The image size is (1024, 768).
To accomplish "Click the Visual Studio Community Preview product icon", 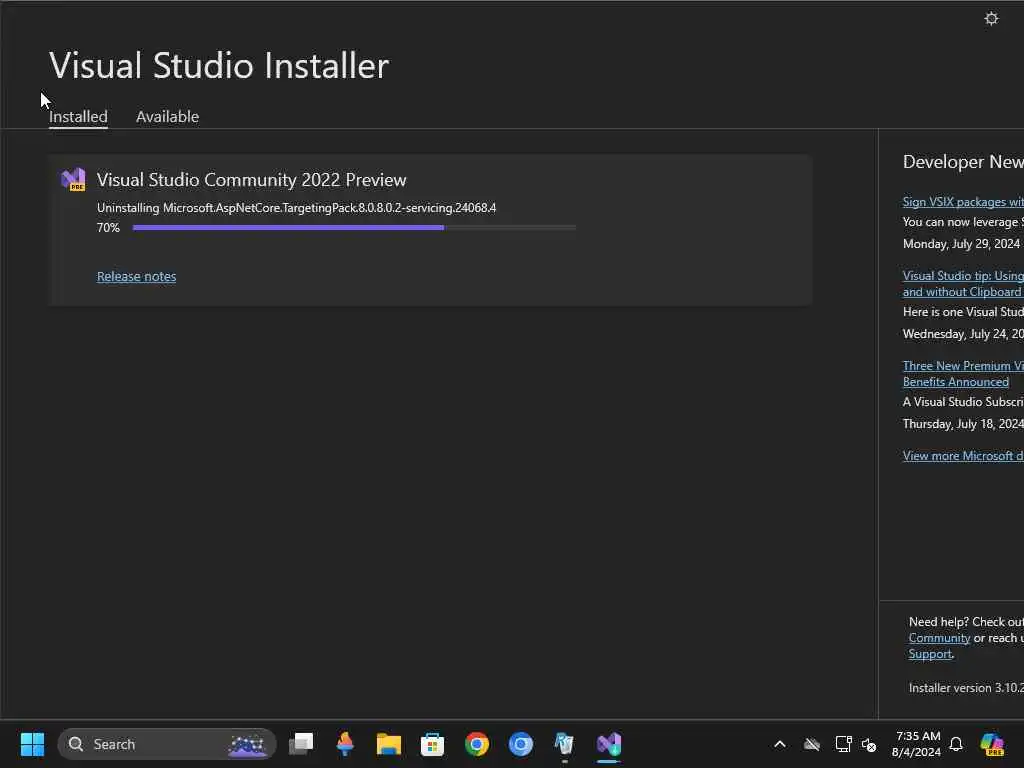I will pos(73,179).
